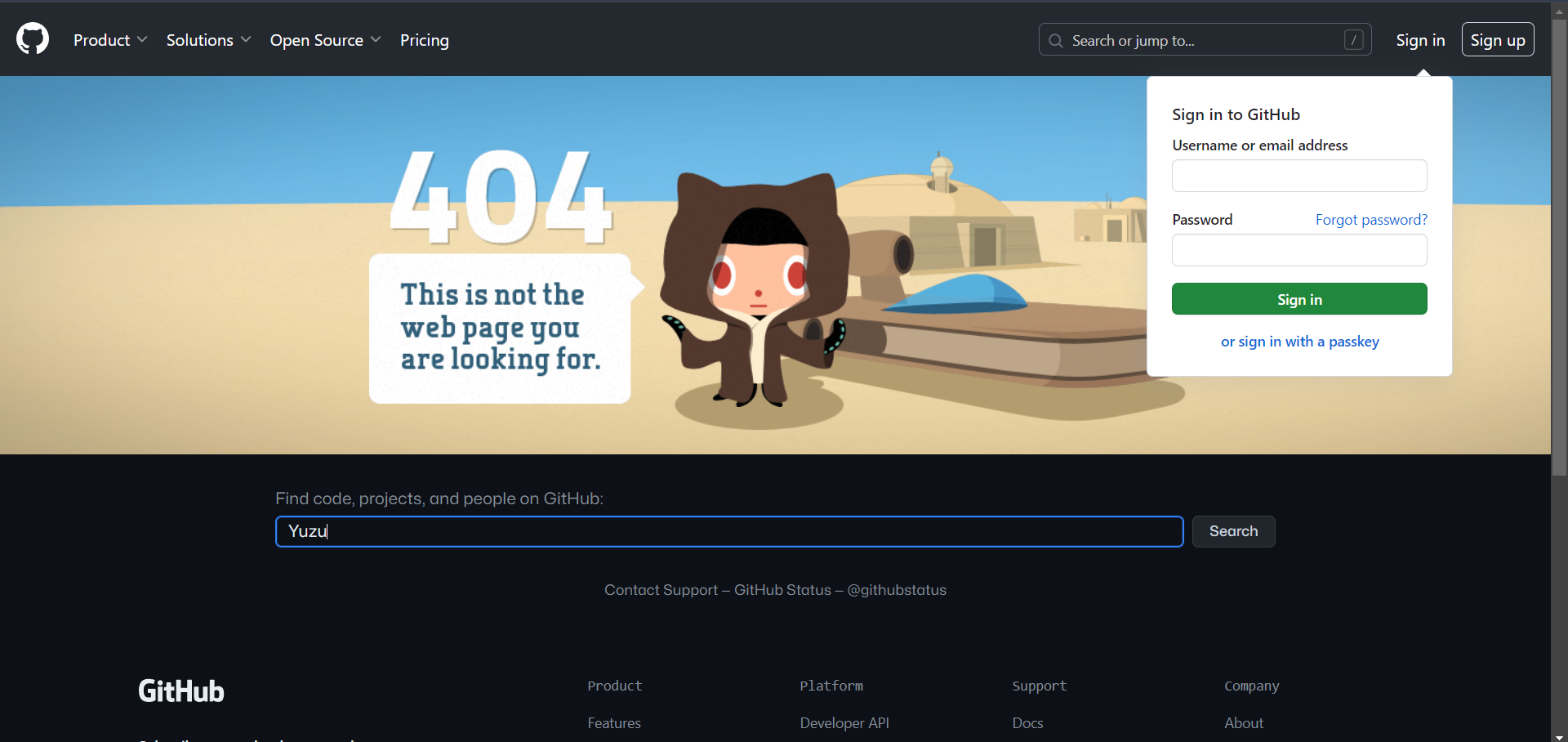1568x742 pixels.
Task: Focus the Password field
Action: (x=1299, y=250)
